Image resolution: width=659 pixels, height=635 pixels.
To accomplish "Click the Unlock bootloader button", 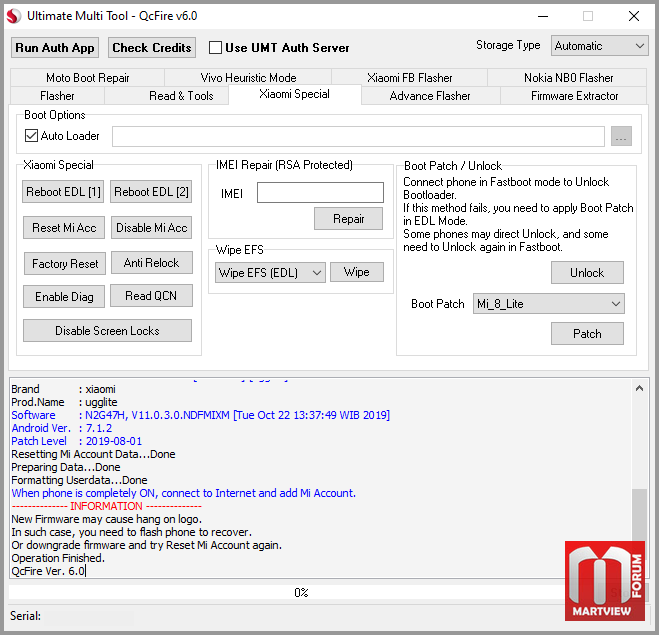I will click(587, 273).
